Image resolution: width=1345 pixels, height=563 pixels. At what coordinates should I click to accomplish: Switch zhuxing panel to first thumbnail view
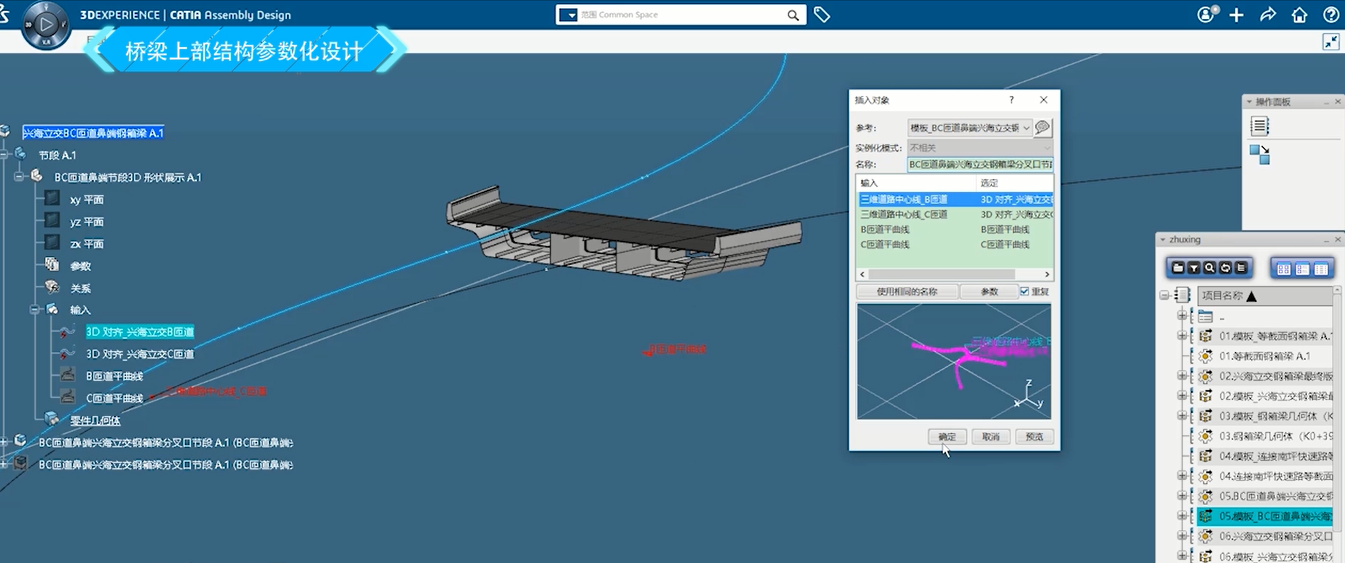(1284, 269)
